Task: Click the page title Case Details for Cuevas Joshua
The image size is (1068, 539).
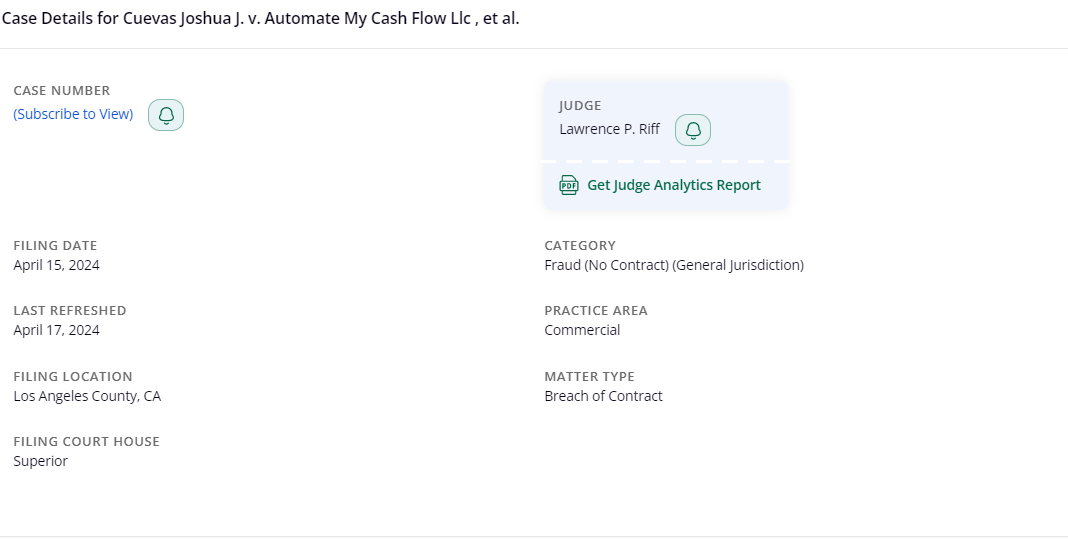Action: coord(260,18)
